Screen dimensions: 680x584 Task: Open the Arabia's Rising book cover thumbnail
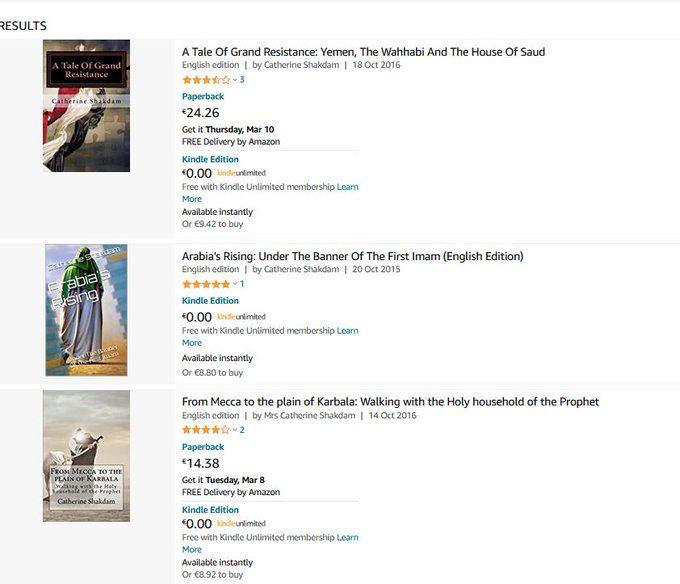point(86,309)
